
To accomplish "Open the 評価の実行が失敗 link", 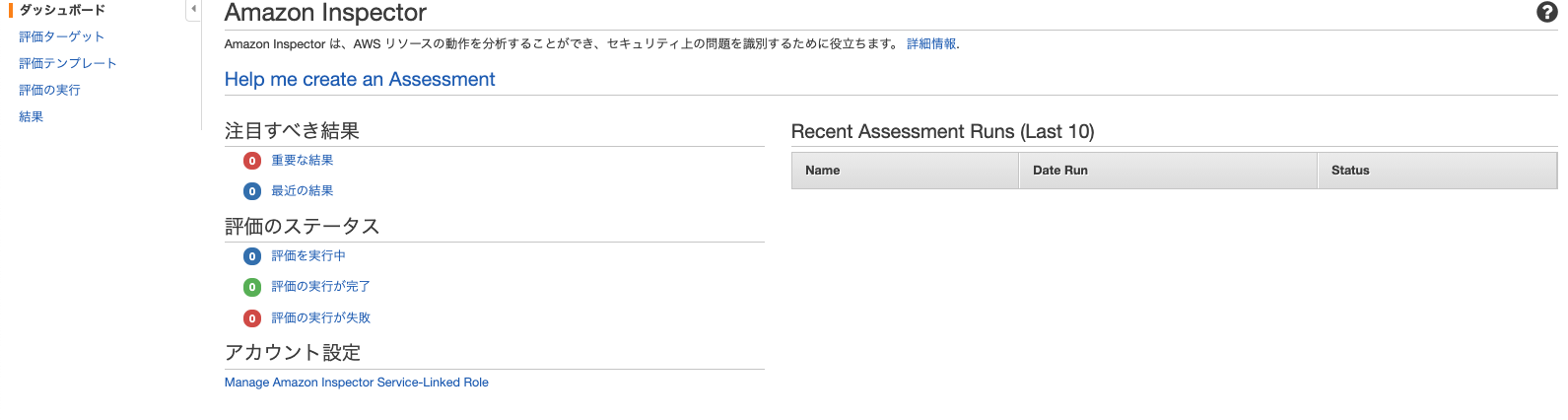I will (x=321, y=317).
